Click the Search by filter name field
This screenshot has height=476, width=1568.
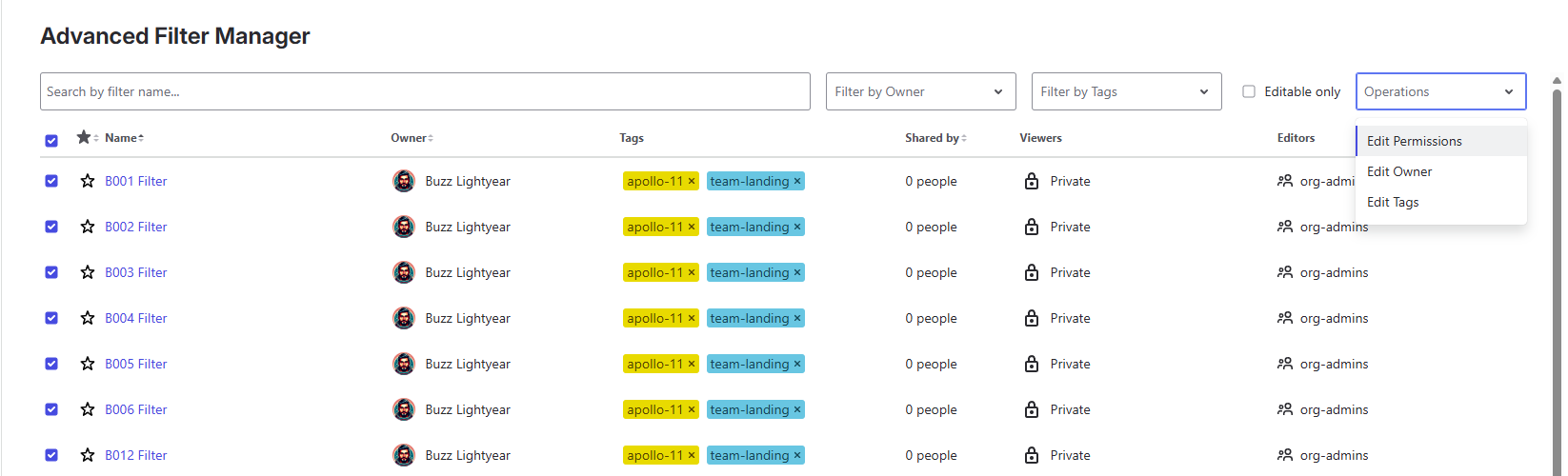pos(425,91)
